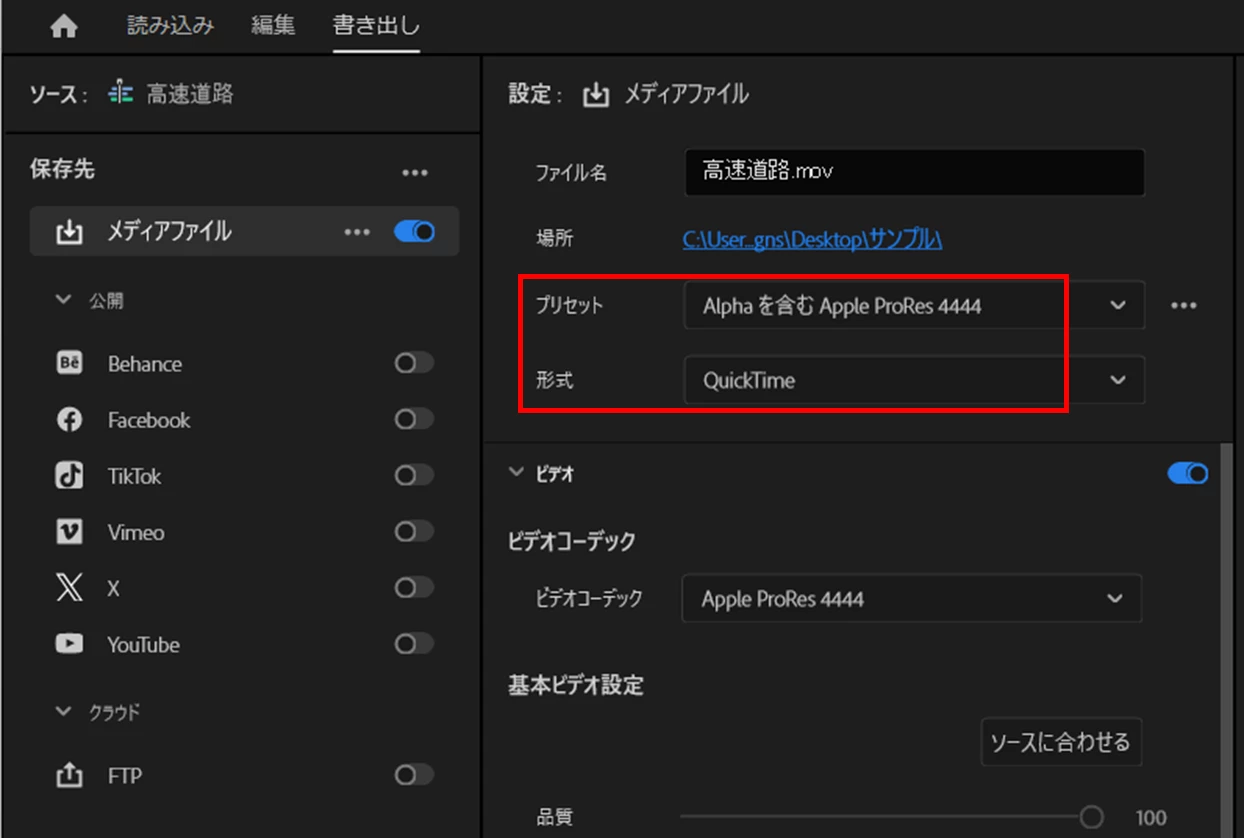
Task: Click the 品質 slider handle
Action: coord(1092,817)
